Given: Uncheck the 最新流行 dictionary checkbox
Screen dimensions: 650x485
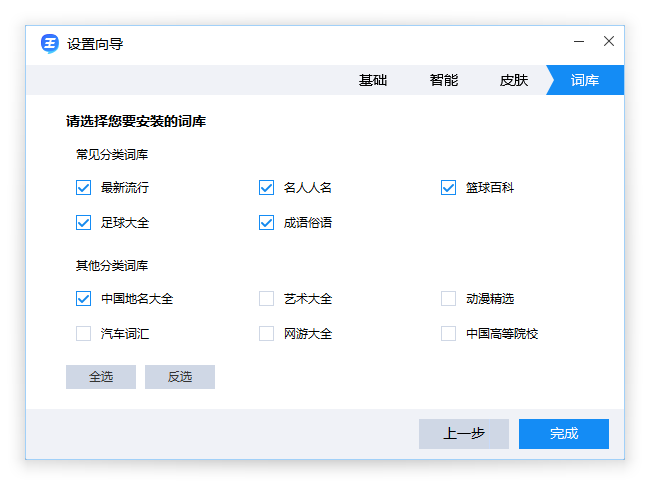Looking at the screenshot, I should tap(84, 188).
